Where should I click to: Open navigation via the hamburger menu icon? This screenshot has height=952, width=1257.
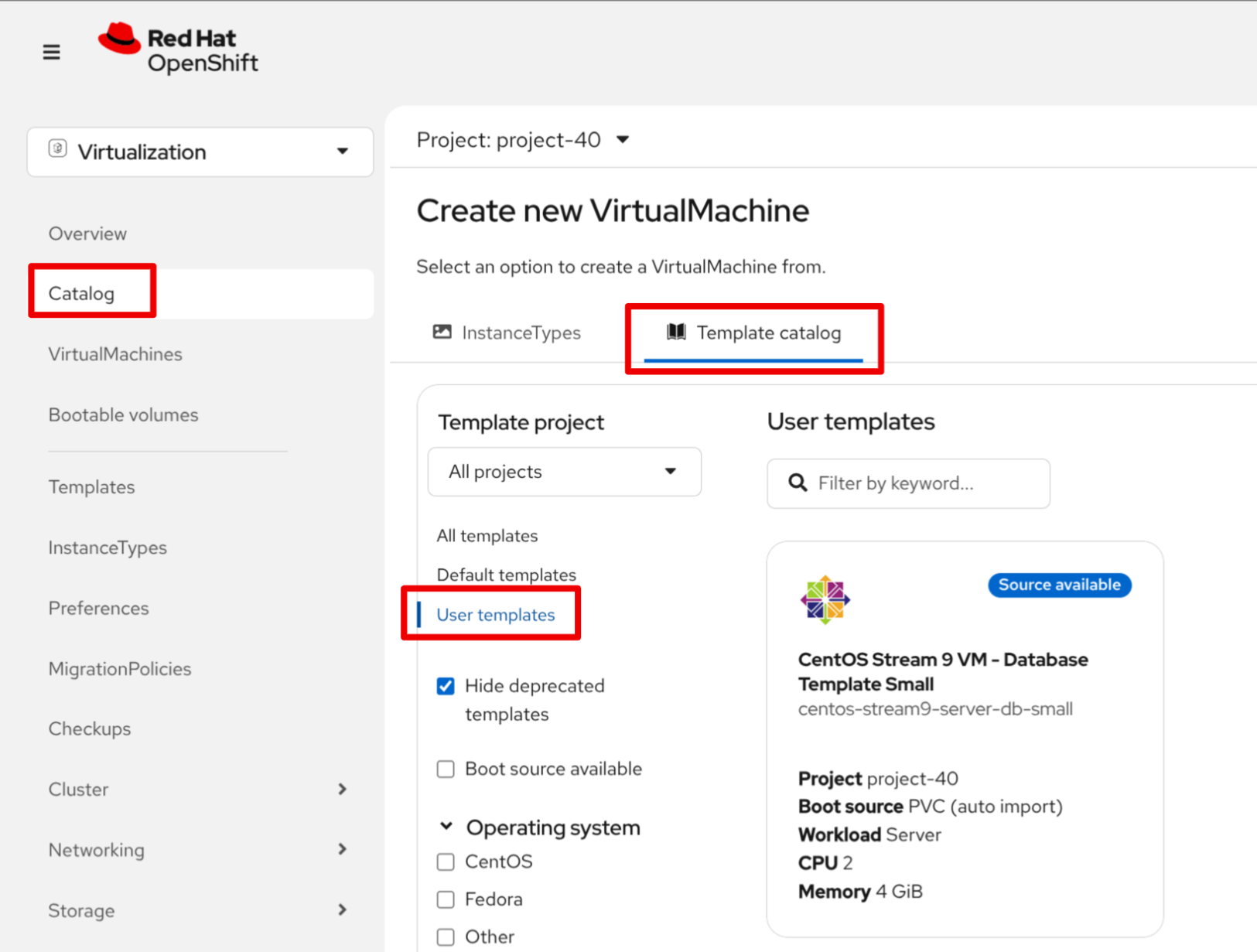click(51, 52)
